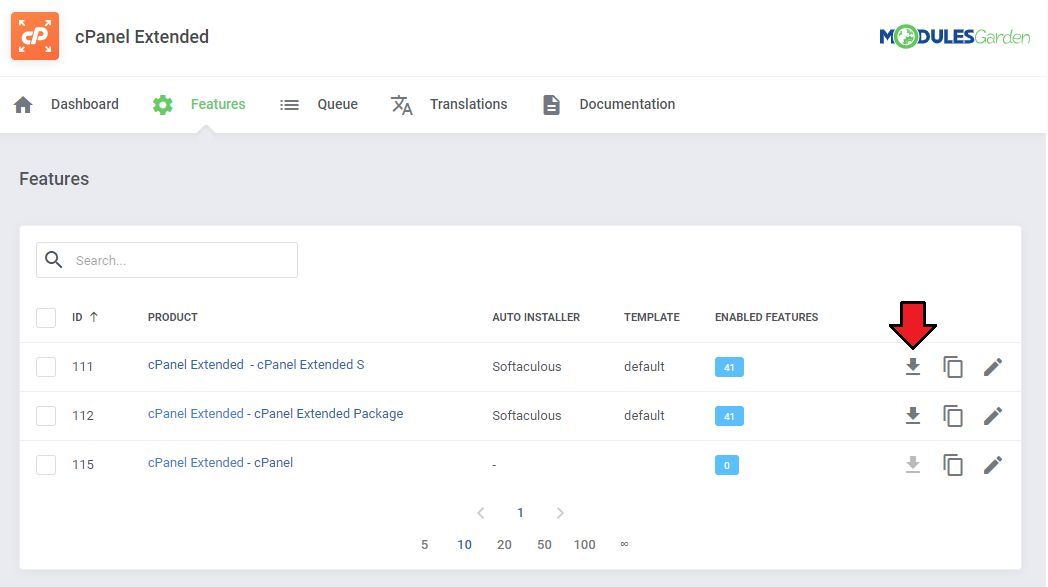Screen dimensions: 1048x587
Task: Open cPanel Extended - cPanel Extended S link
Action: pos(256,364)
